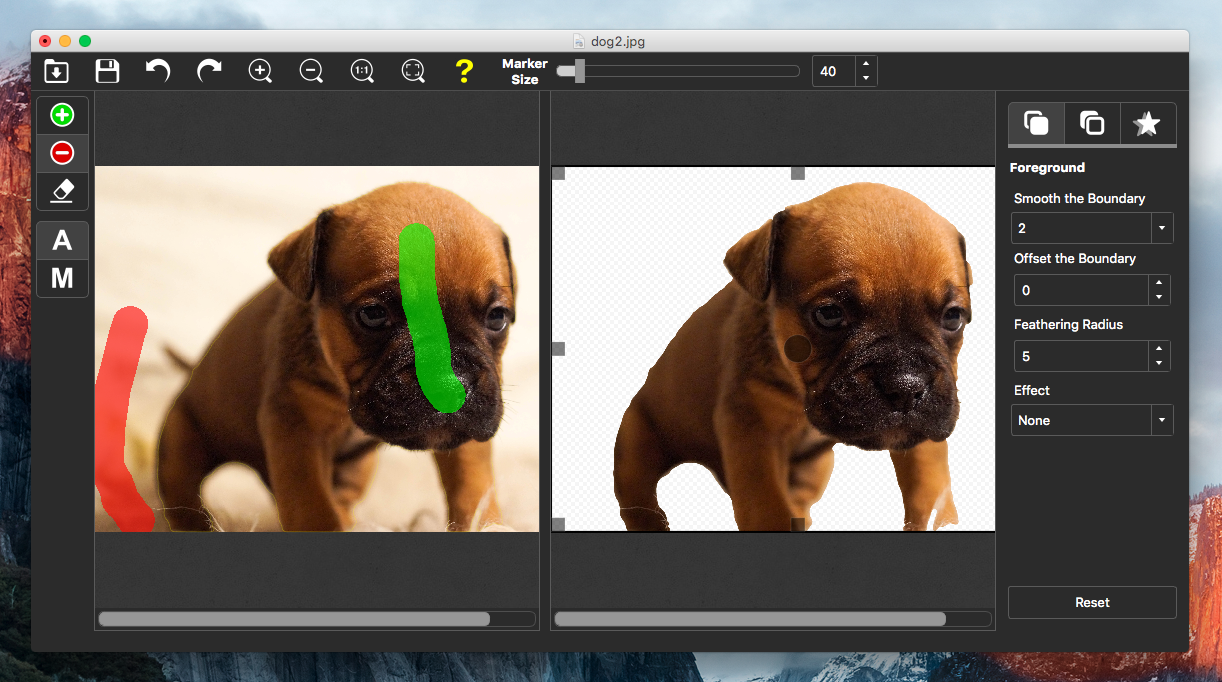Open the Background settings tab
The height and width of the screenshot is (682, 1222).
click(1092, 124)
